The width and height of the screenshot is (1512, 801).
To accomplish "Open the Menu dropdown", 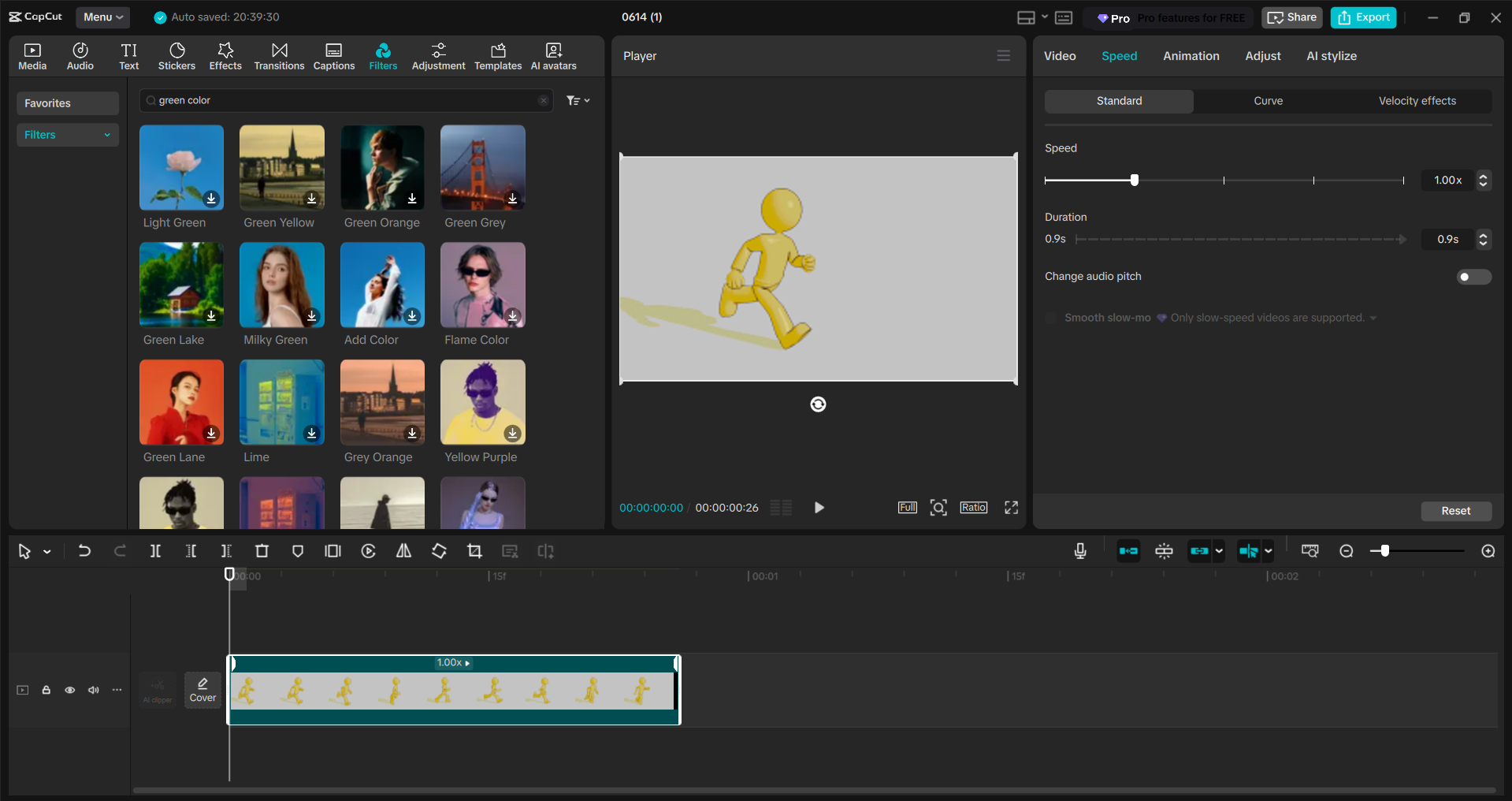I will [x=102, y=17].
